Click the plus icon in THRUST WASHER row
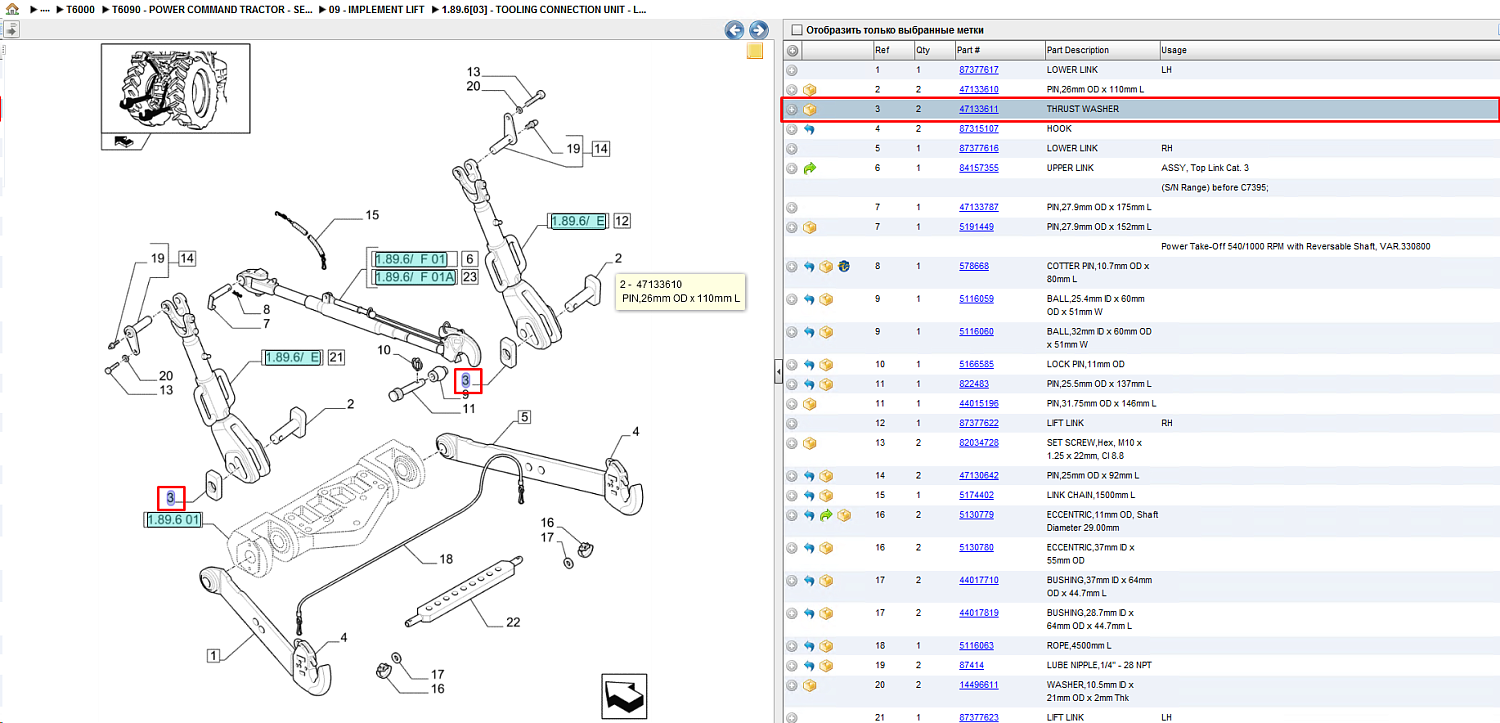Image resolution: width=1500 pixels, height=723 pixels. (792, 109)
